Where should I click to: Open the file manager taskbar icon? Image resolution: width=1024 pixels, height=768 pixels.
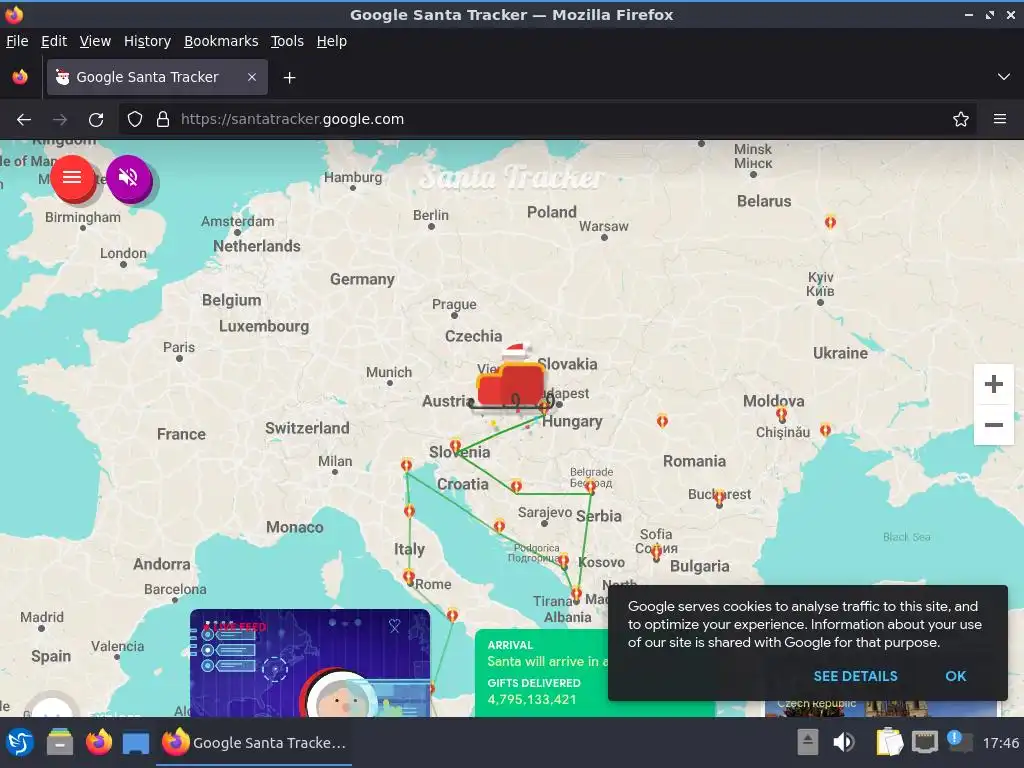[x=60, y=743]
